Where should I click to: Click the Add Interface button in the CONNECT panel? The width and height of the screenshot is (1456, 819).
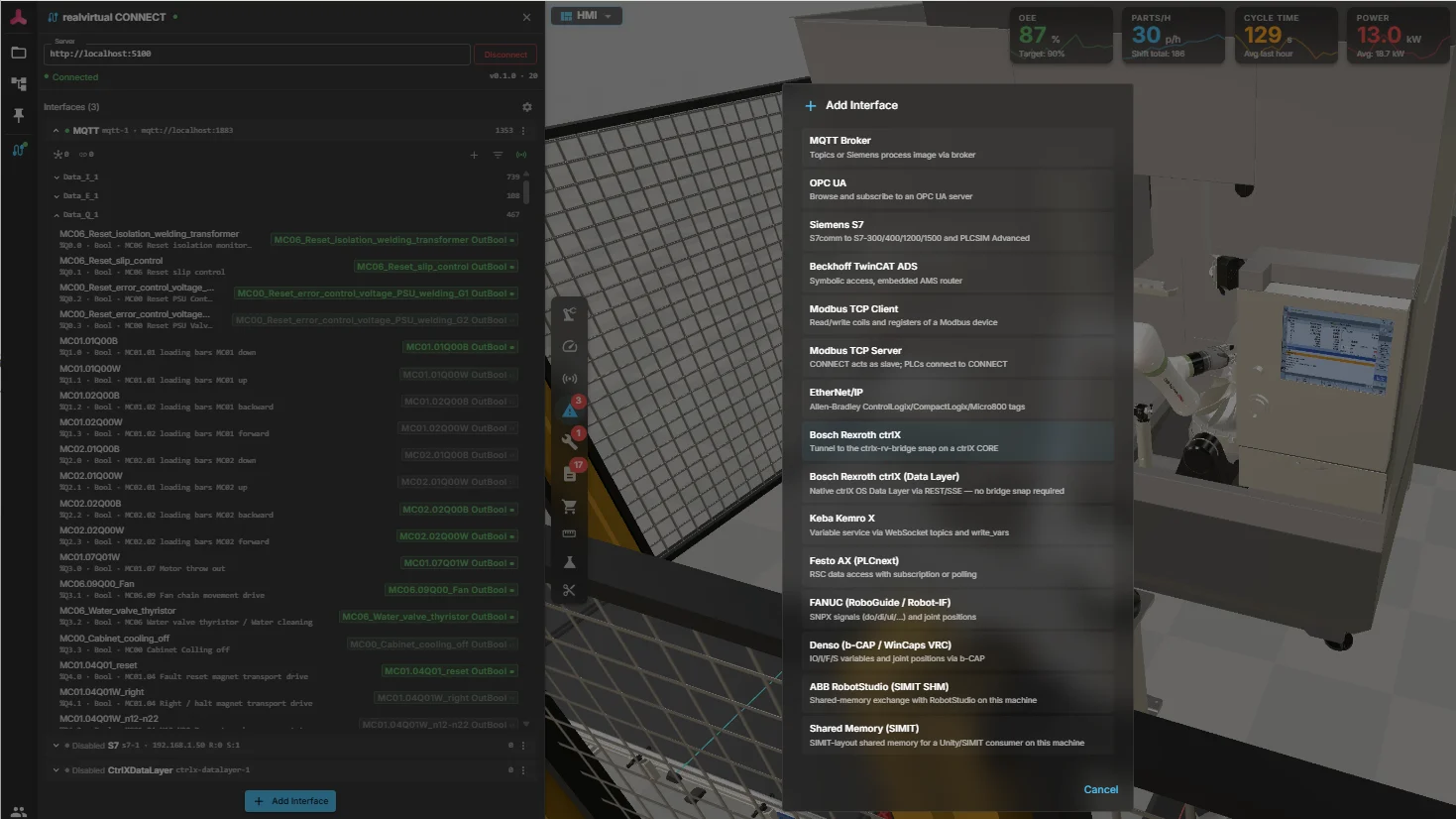290,801
